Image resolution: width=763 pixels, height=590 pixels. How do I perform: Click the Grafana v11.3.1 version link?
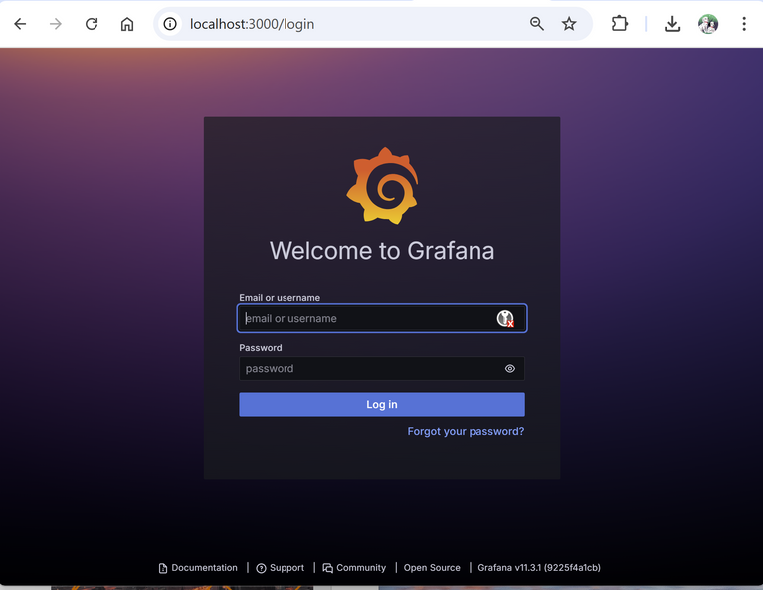pos(538,568)
